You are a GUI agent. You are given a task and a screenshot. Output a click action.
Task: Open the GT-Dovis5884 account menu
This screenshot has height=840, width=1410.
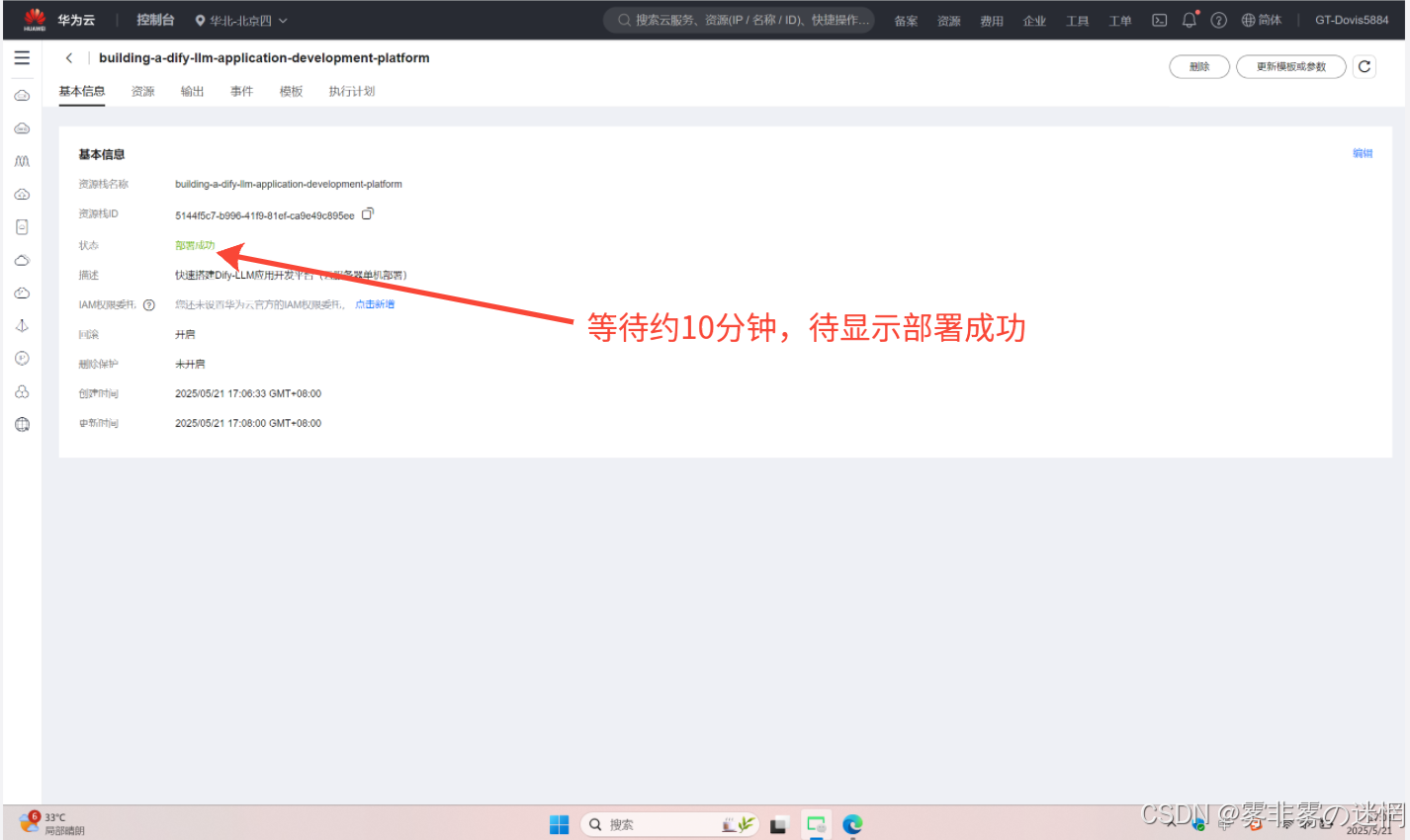pos(1352,20)
